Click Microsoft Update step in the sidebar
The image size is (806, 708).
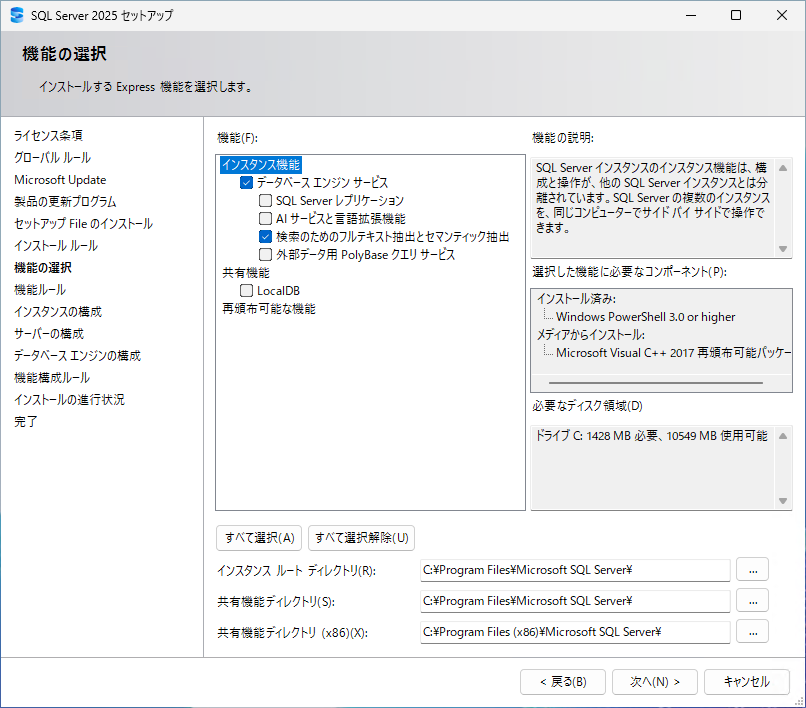click(x=60, y=180)
